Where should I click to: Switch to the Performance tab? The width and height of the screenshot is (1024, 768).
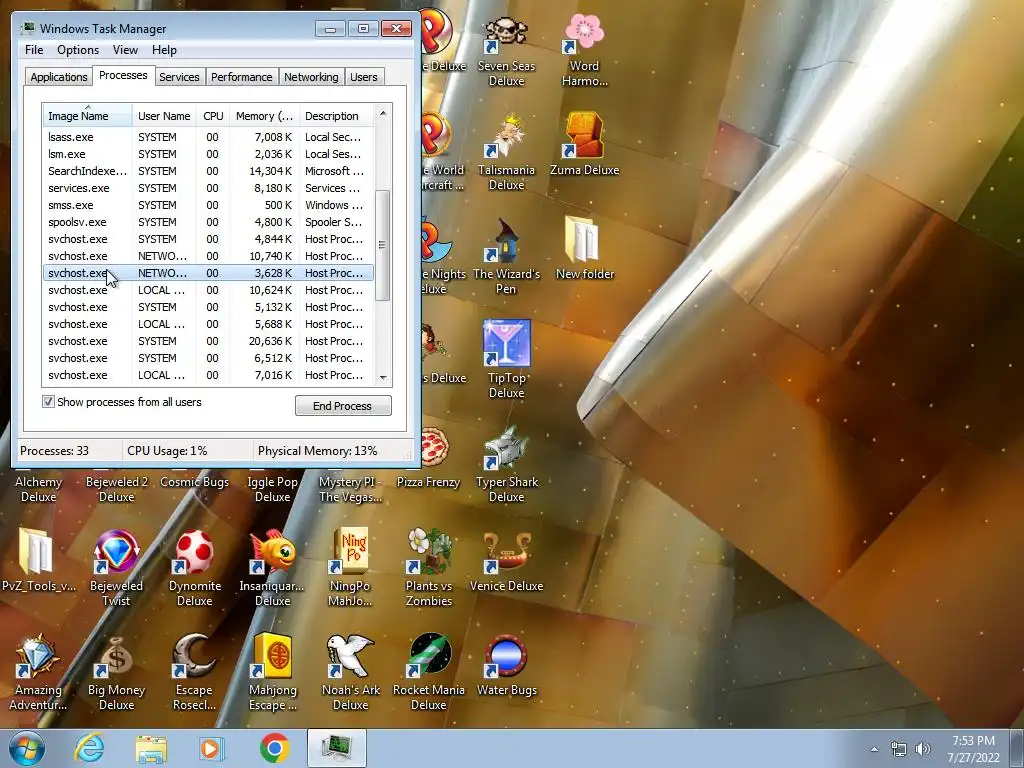tap(241, 77)
